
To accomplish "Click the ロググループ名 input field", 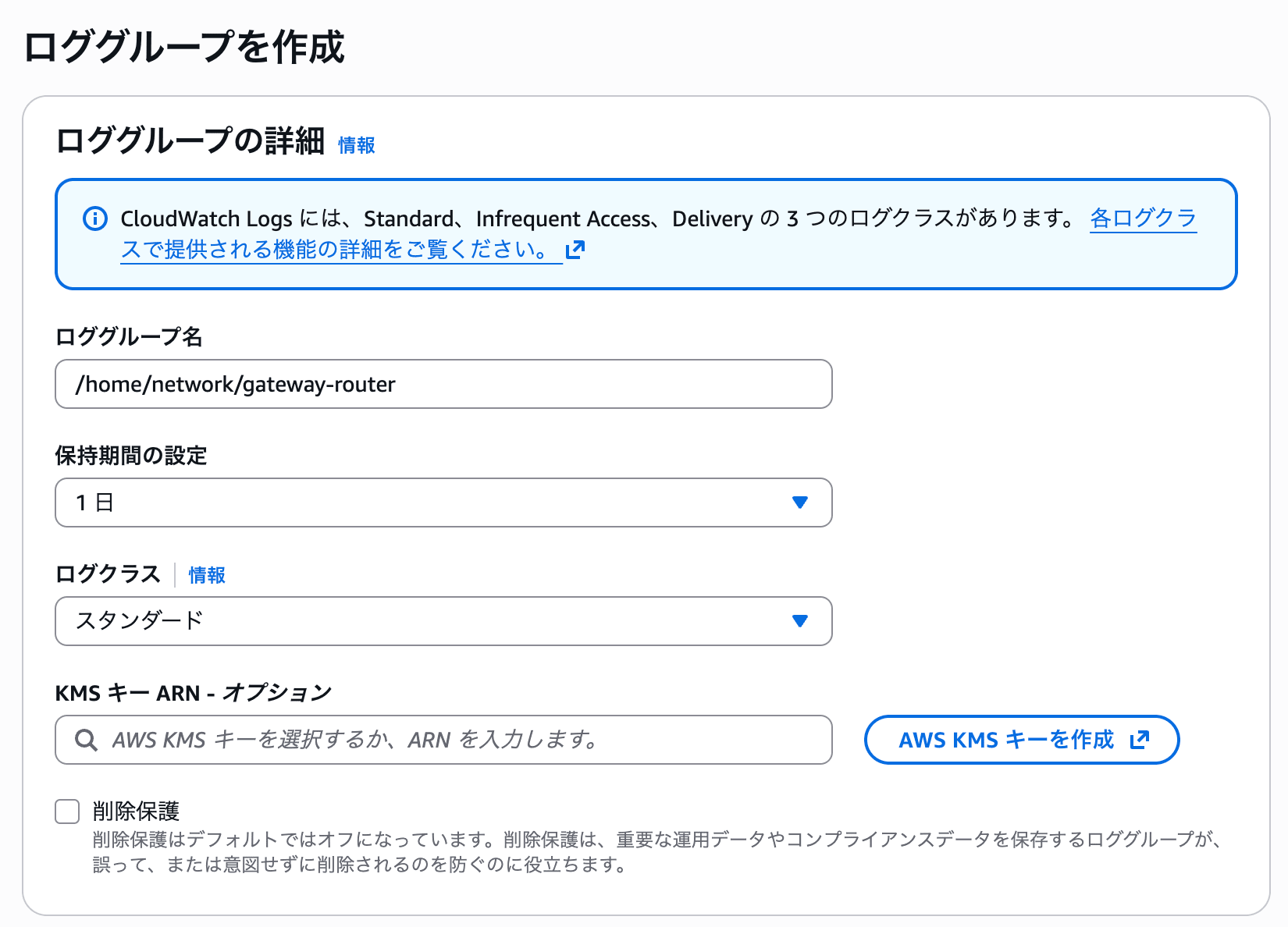I will [443, 384].
